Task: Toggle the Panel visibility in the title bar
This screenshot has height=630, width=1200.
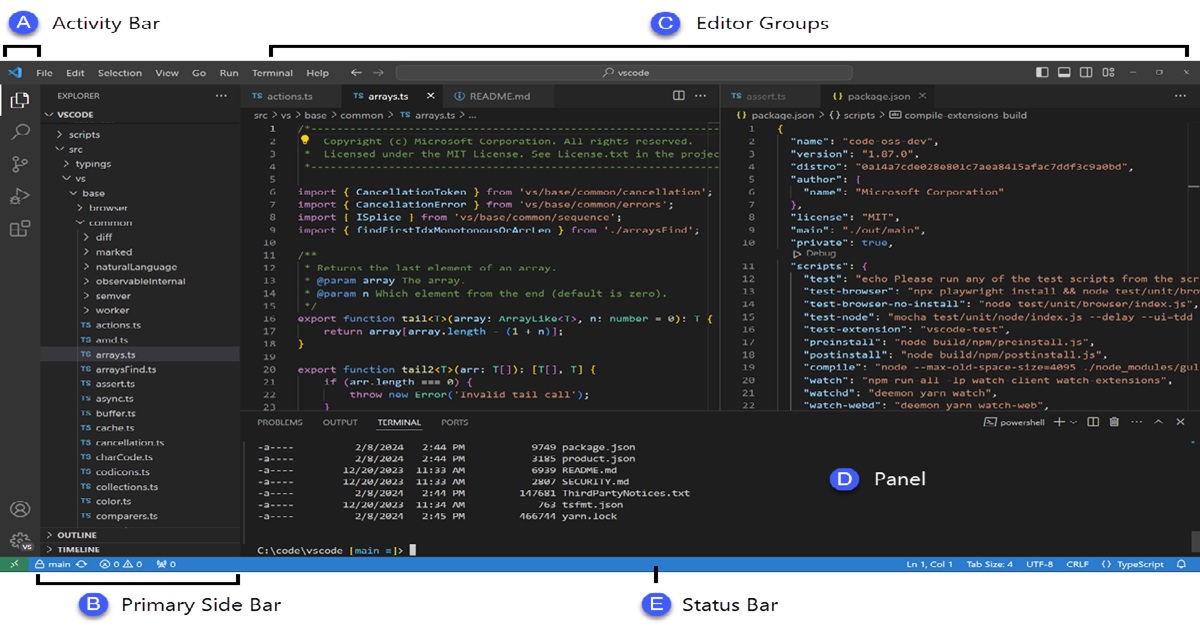Action: click(1063, 72)
